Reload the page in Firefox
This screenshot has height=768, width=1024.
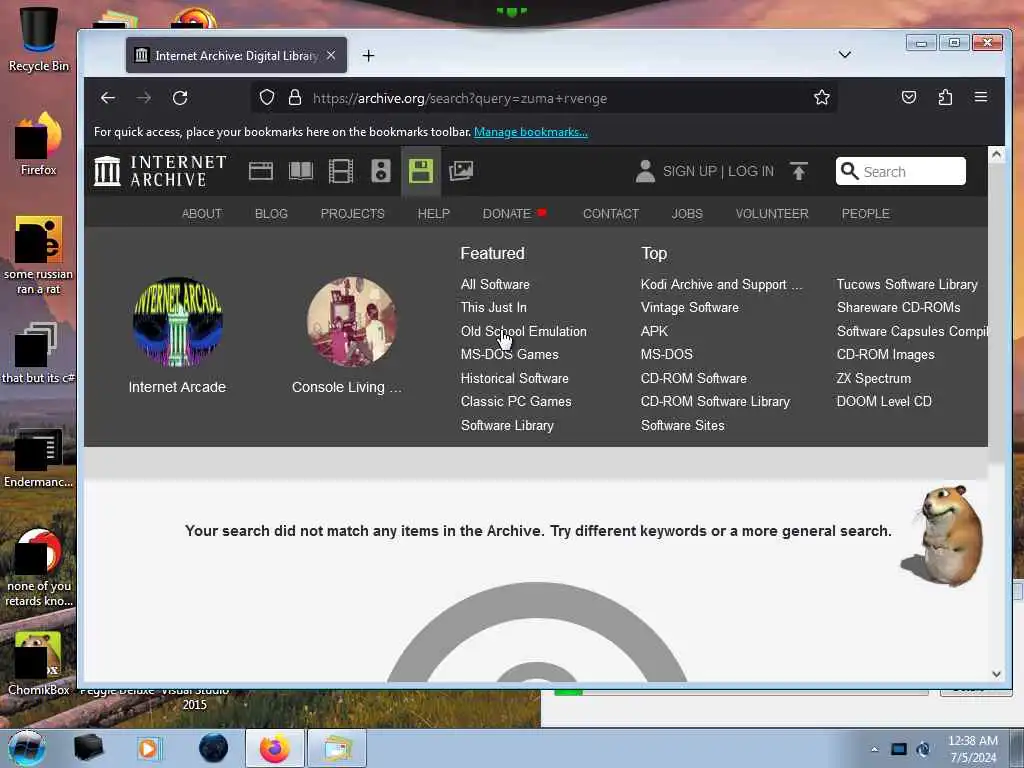click(180, 98)
